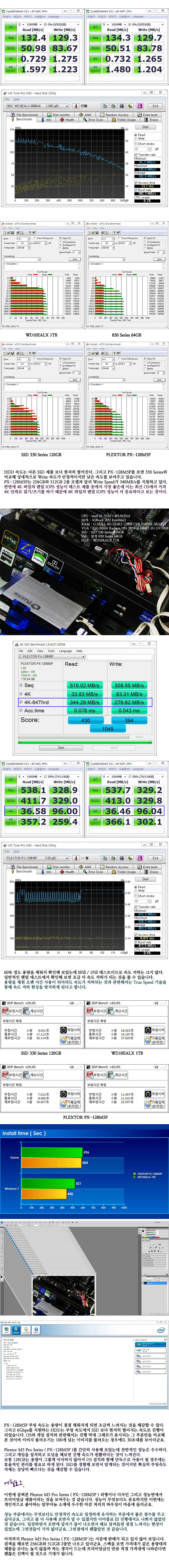169x1568 pixels.
Task: Open Info tab in PLEXTOR HD Tune window
Action: coord(48,872)
